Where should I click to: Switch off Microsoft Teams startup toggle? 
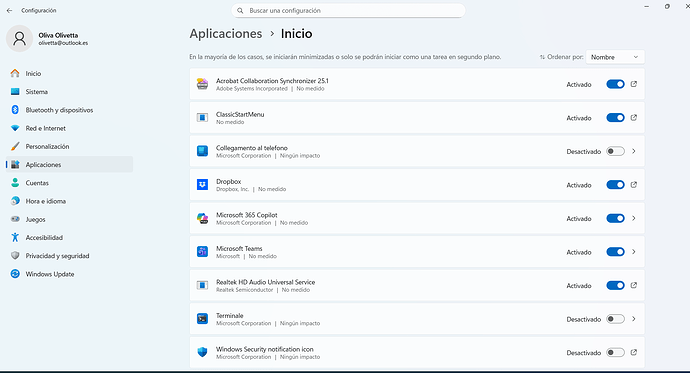pos(615,252)
